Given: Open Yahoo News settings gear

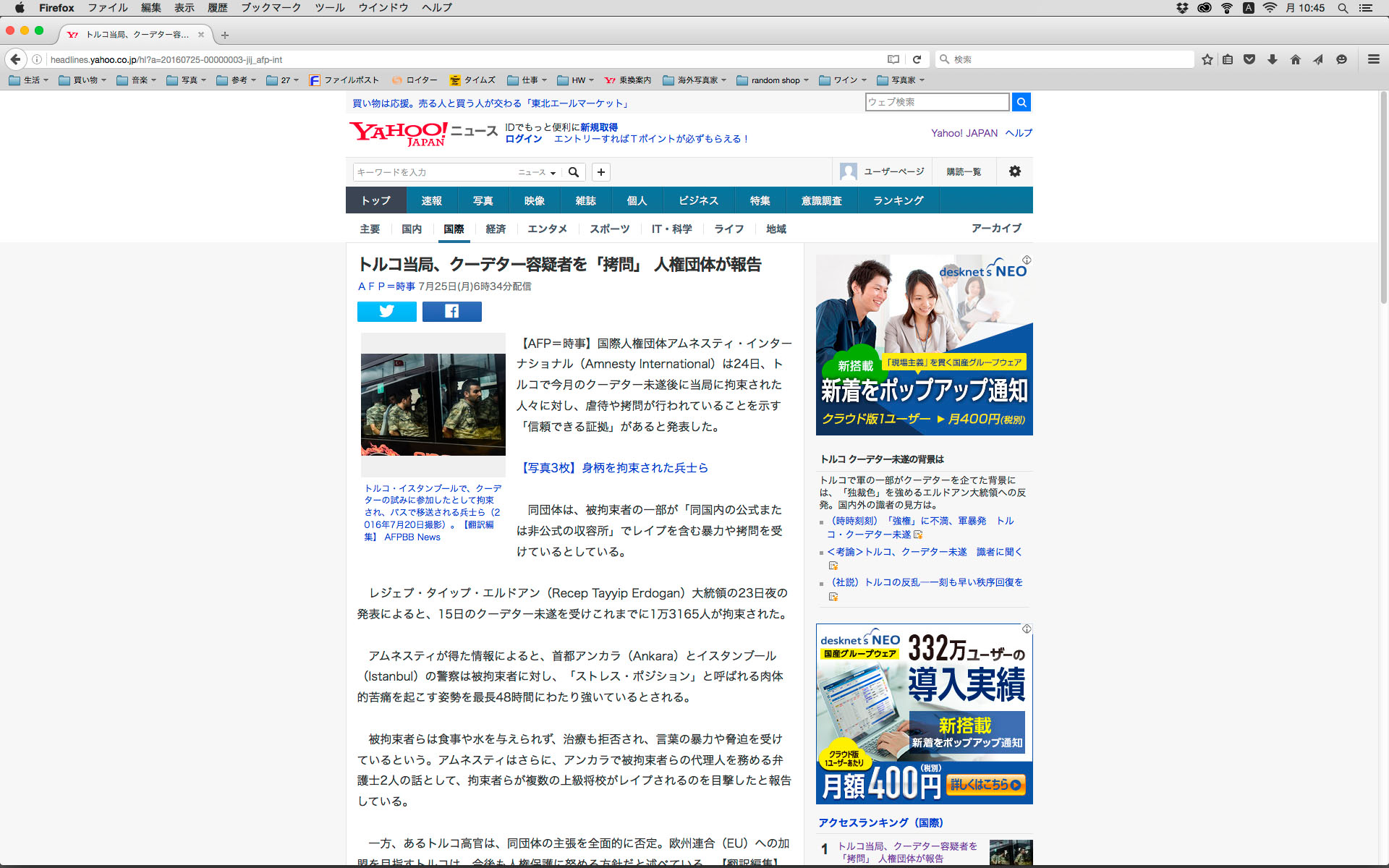Looking at the screenshot, I should tap(1014, 171).
